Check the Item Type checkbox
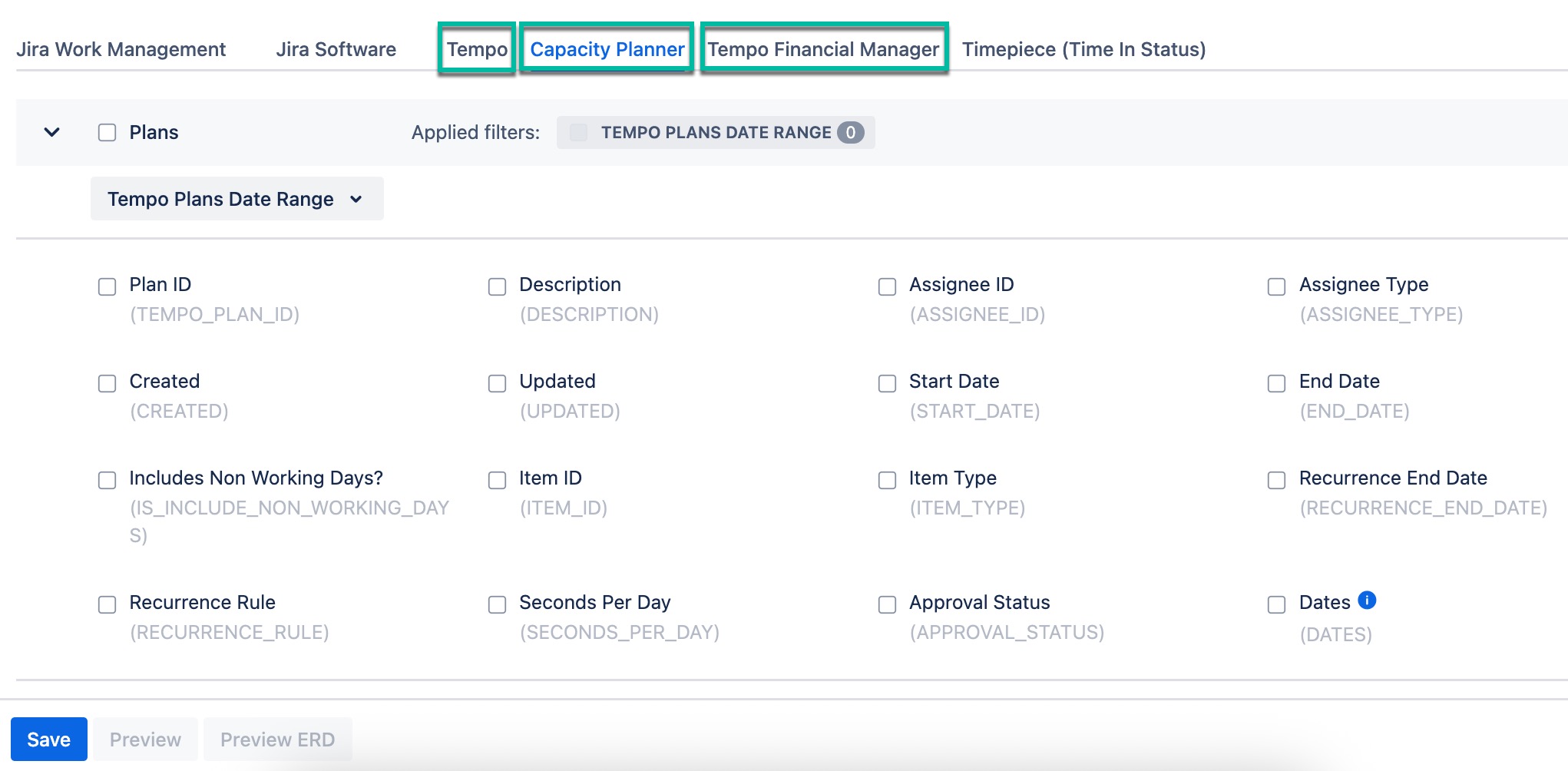Viewport: 1568px width, 771px height. [x=887, y=480]
